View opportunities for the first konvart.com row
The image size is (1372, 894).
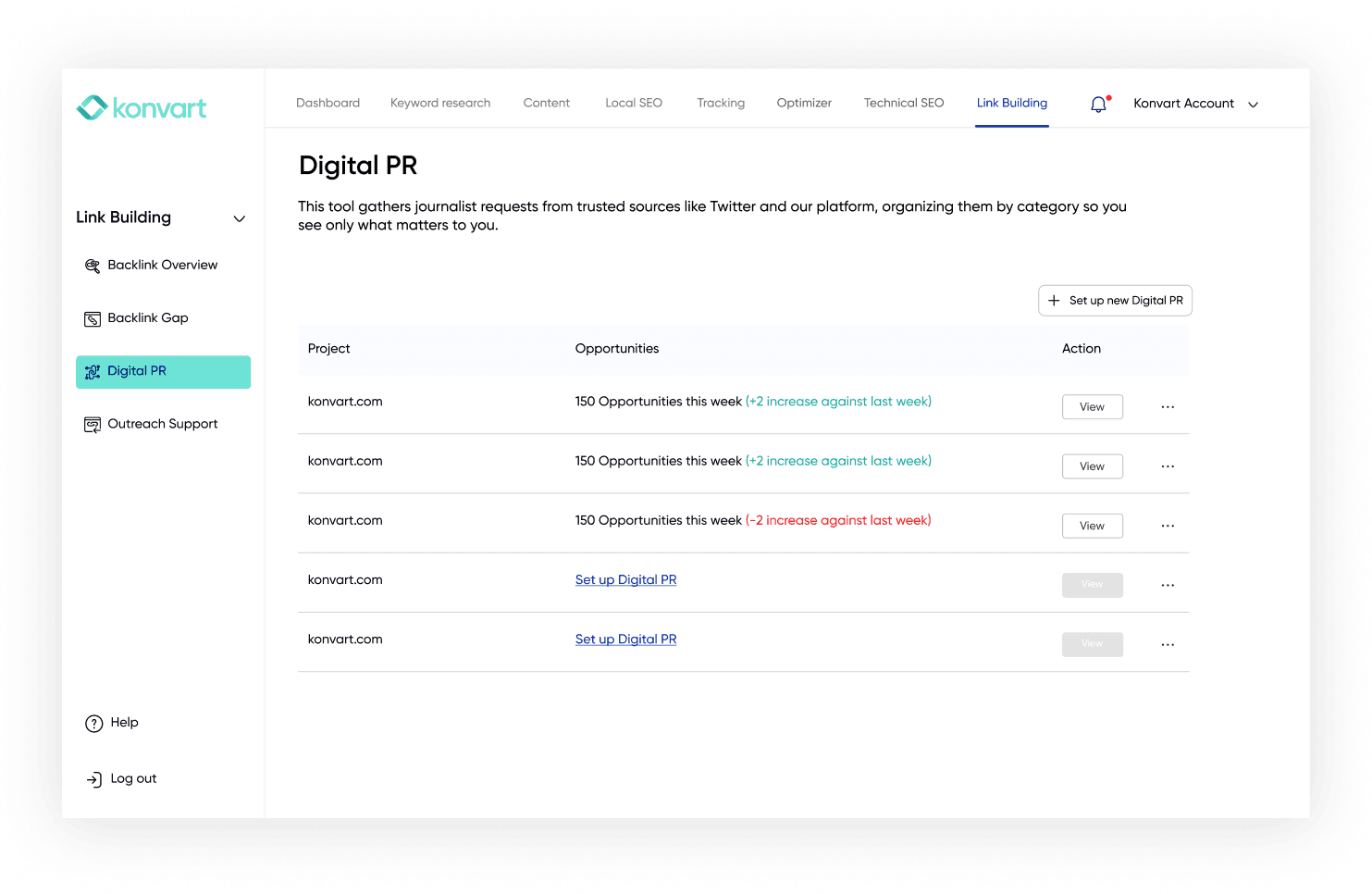click(1092, 407)
